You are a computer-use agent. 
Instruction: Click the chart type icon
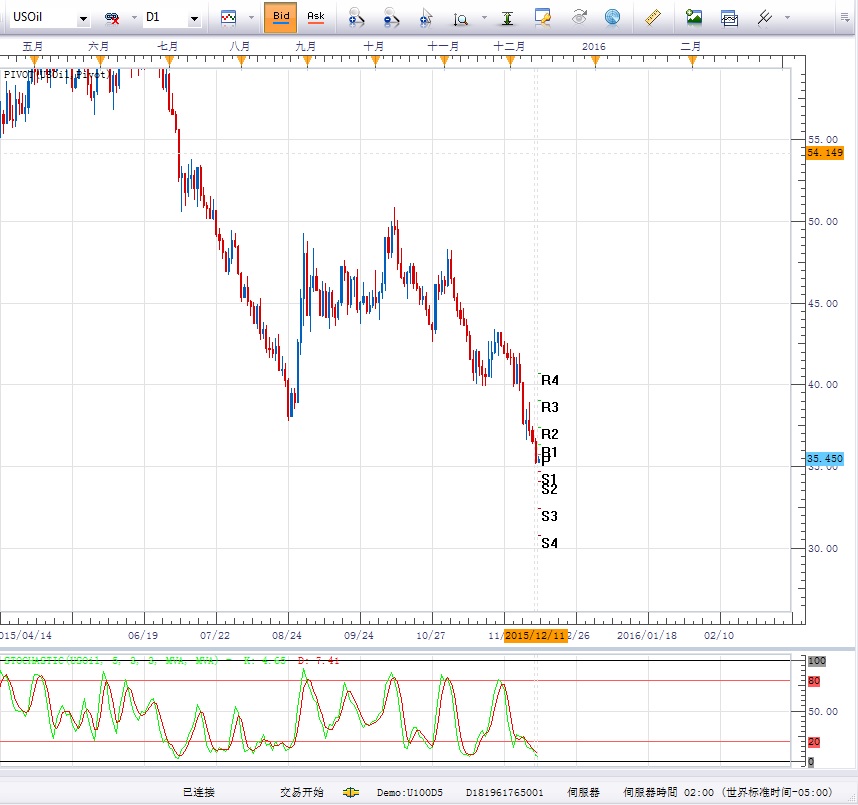(x=228, y=18)
